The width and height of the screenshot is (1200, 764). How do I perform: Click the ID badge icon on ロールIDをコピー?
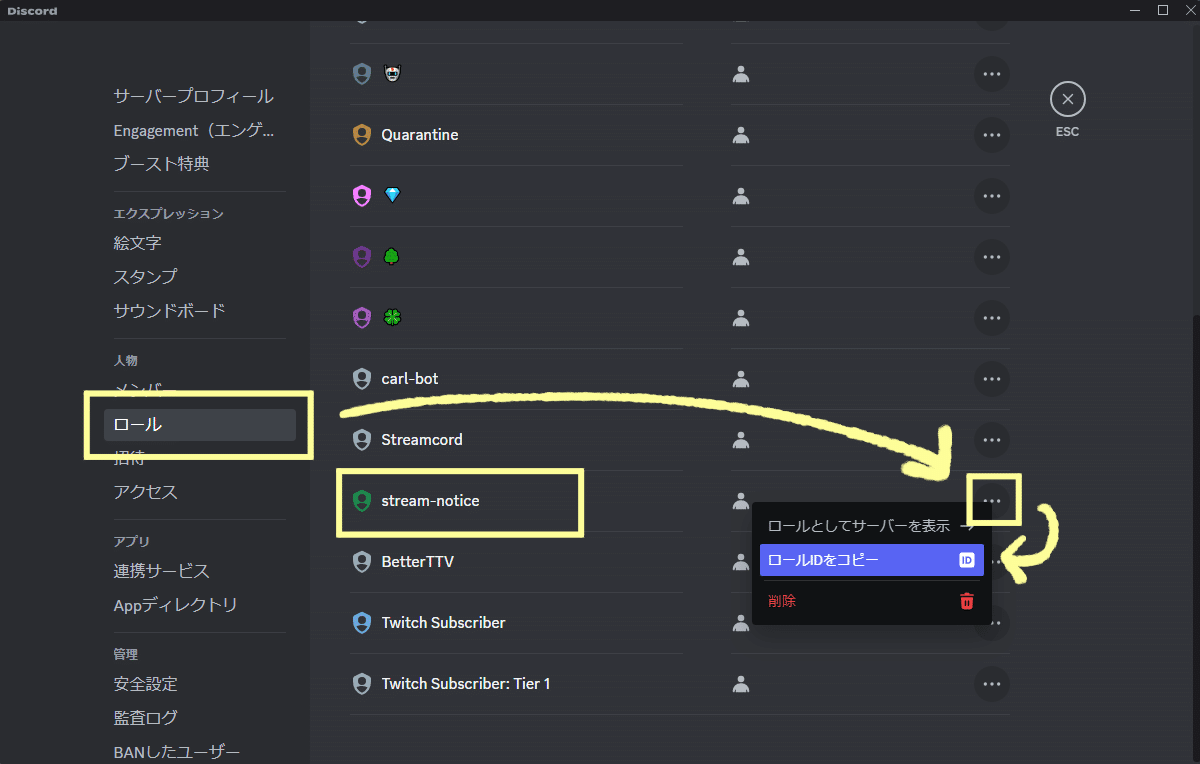point(966,560)
